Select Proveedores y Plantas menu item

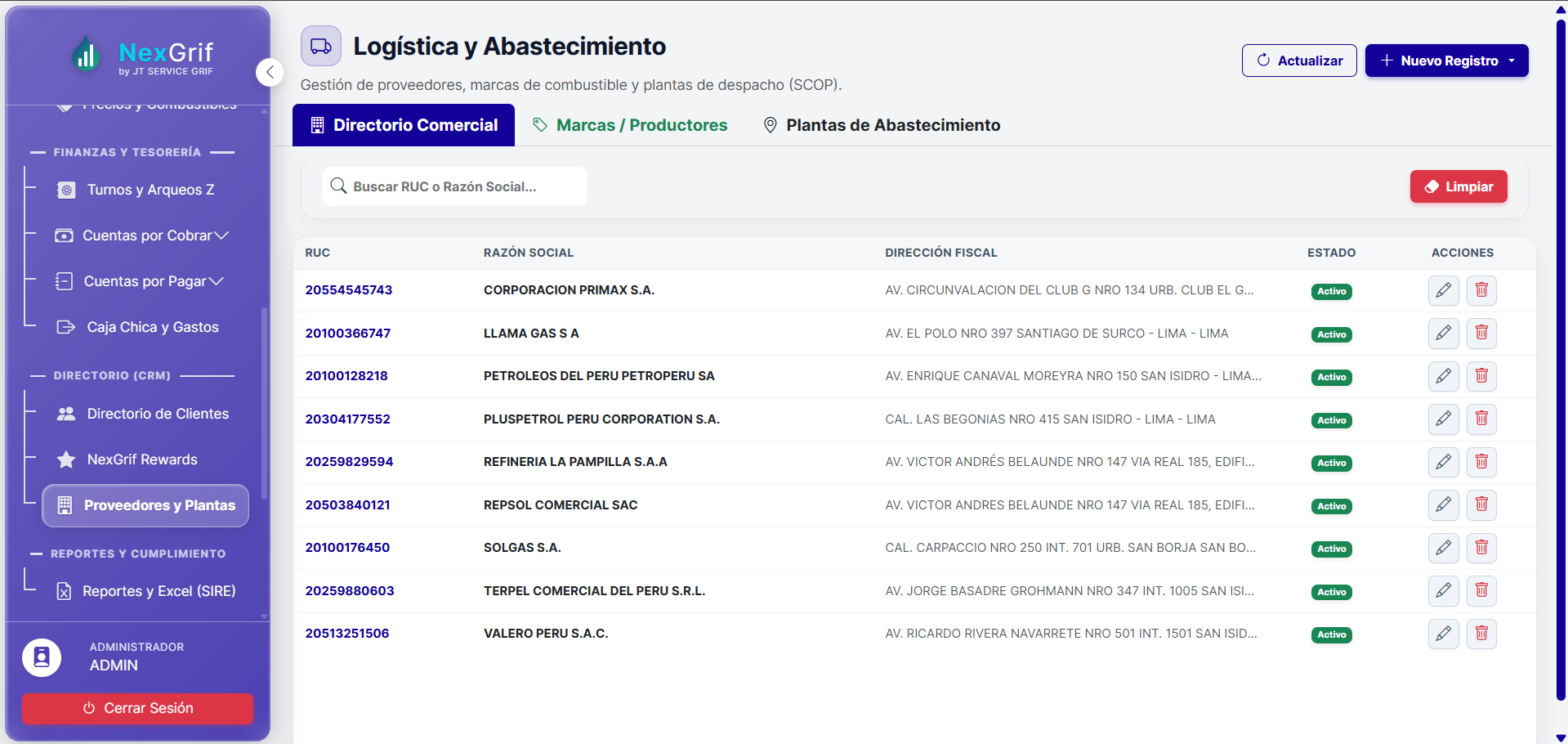point(145,505)
